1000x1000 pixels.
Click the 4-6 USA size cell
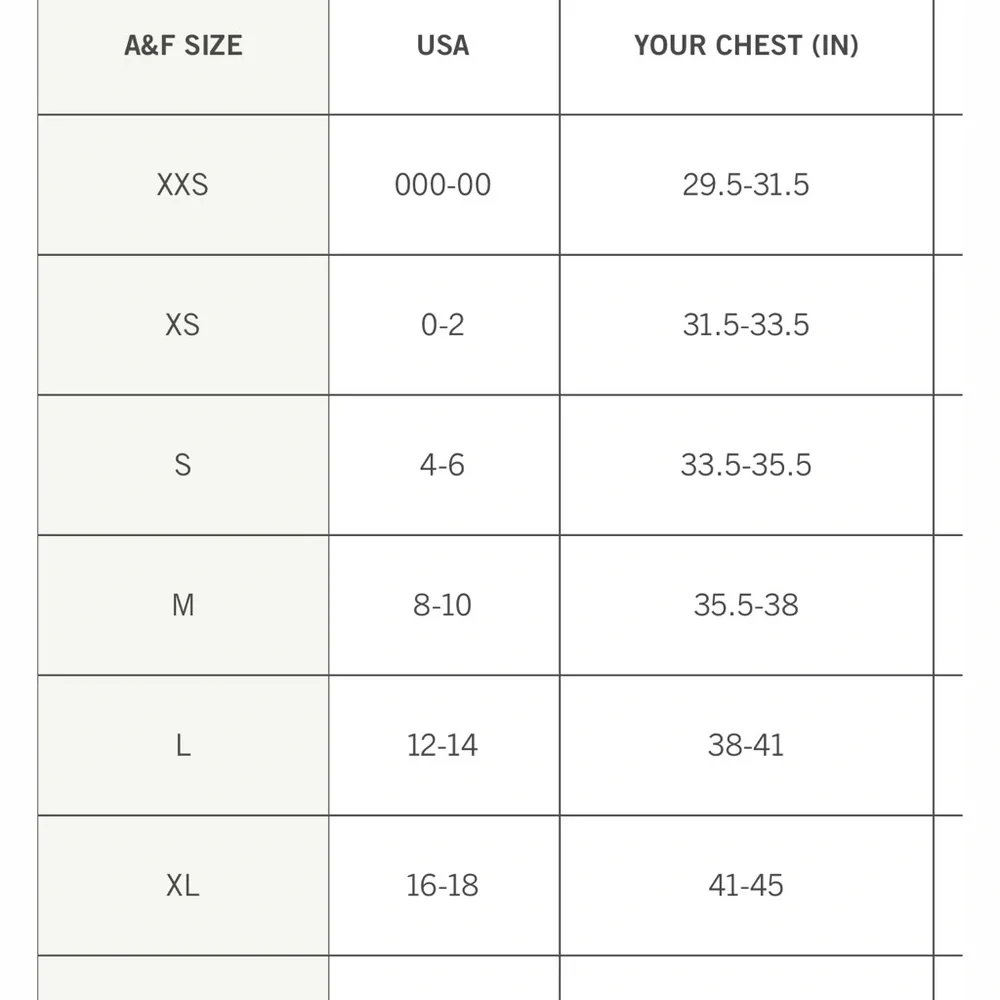[x=443, y=465]
